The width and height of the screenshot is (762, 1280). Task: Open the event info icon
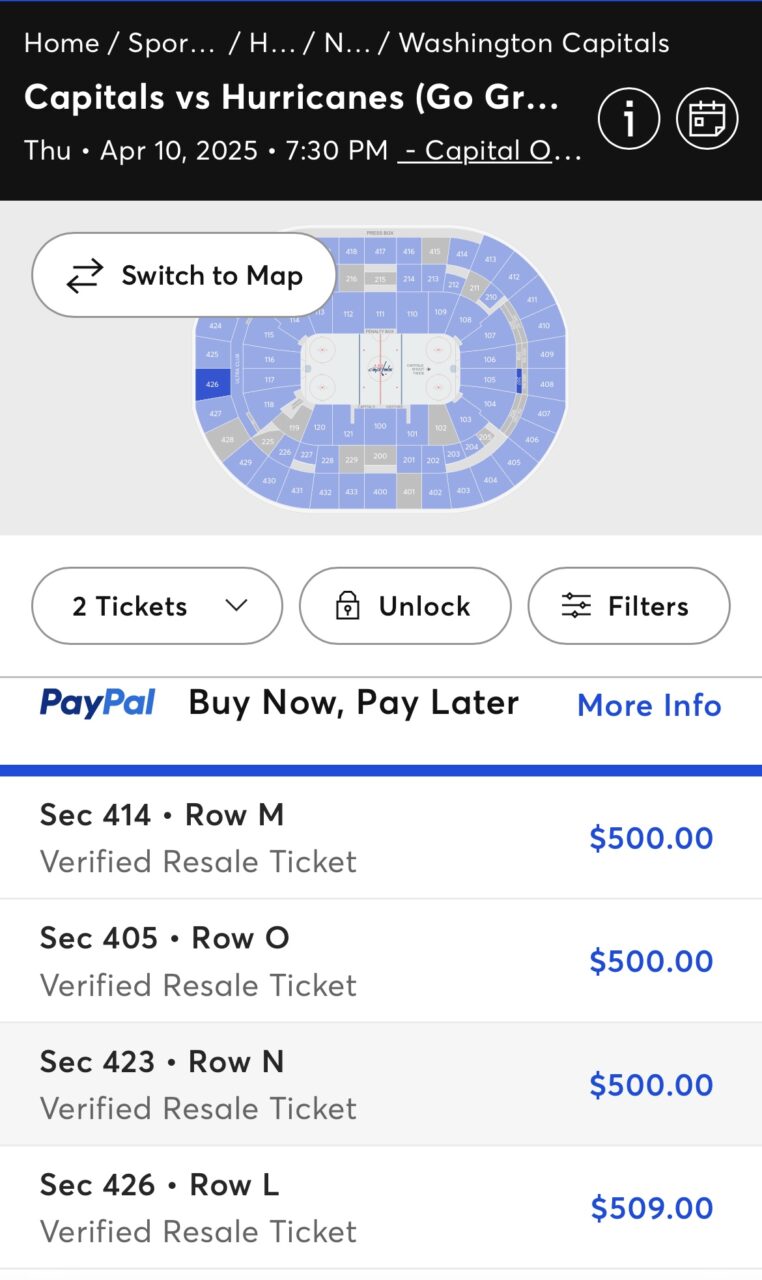629,119
